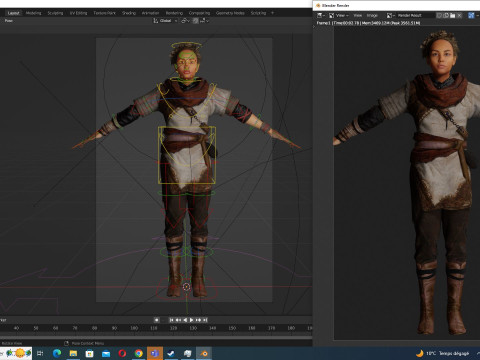Toggle auto keying record button in timeline
This screenshot has width=480, height=360.
pos(156,320)
